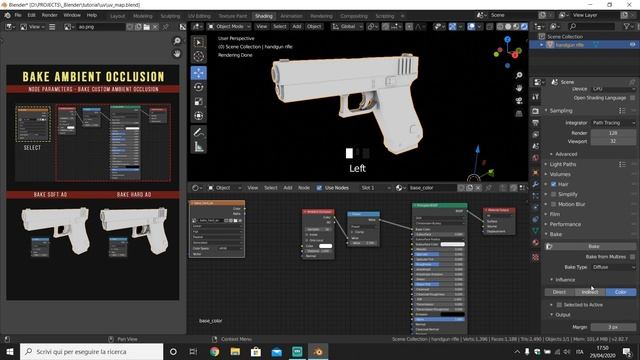Activate the Rotate tool in the viewport

(199, 87)
